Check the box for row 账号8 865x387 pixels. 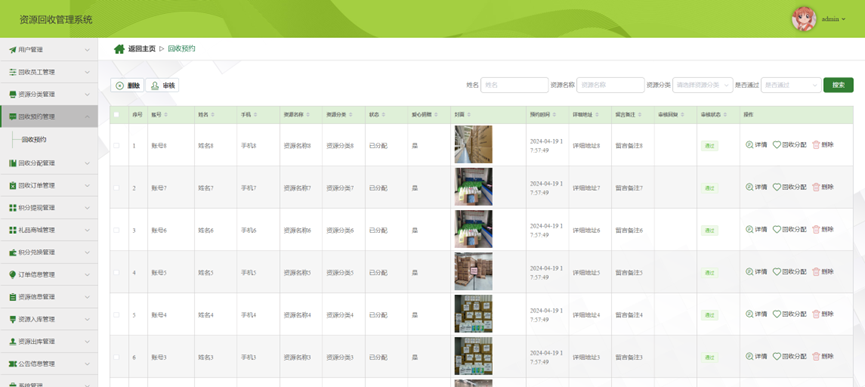tap(116, 146)
